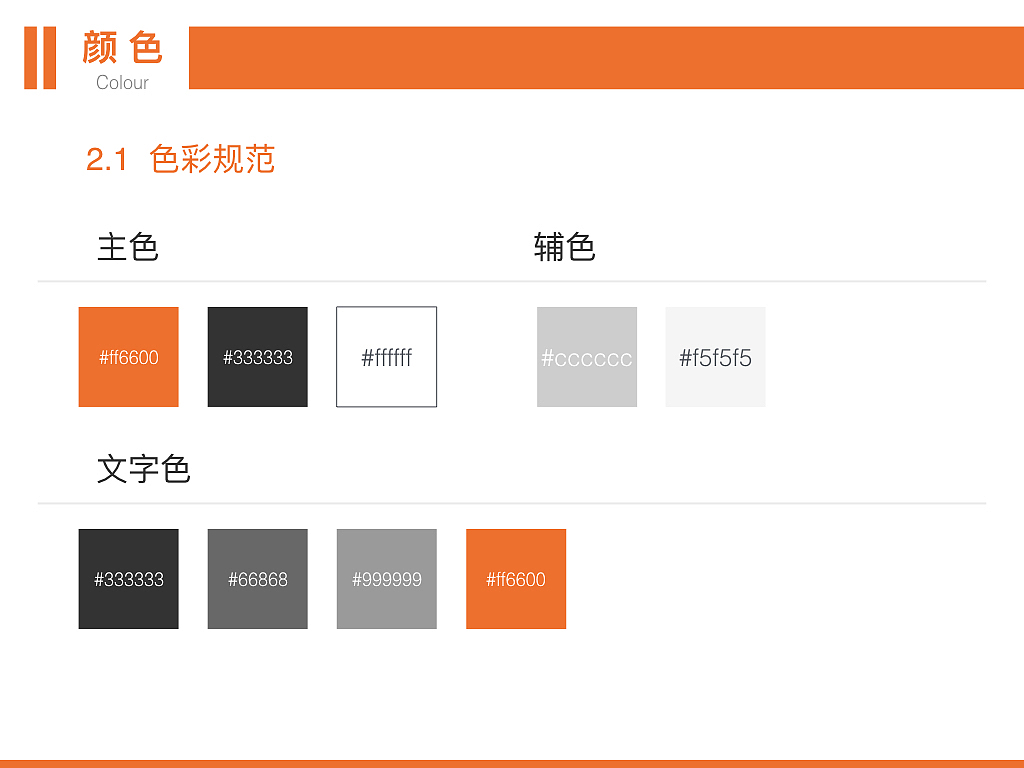The height and width of the screenshot is (768, 1024).
Task: Select the #999999 gray text swatch
Action: pos(386,579)
